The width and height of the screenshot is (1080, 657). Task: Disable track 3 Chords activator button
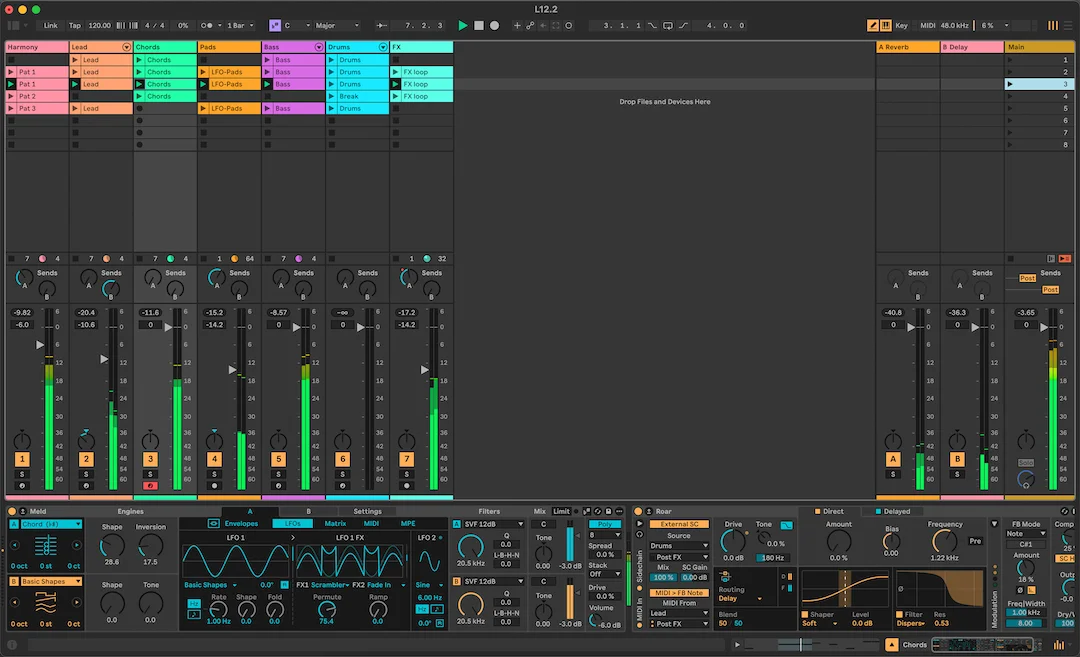tap(150, 459)
